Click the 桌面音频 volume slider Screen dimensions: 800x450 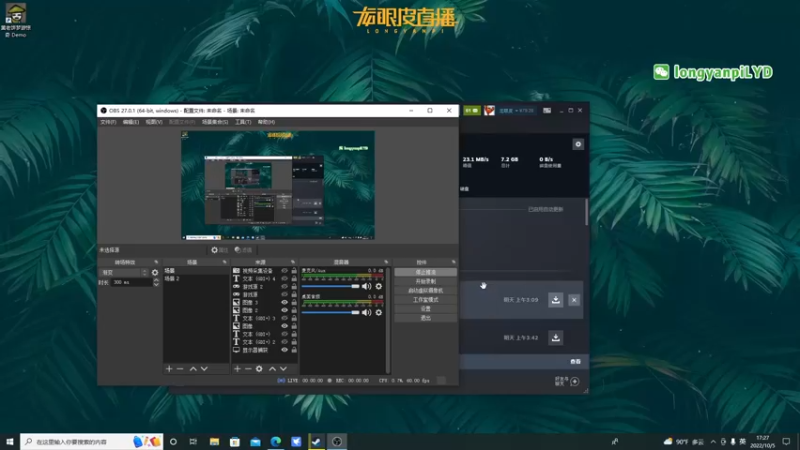click(x=331, y=312)
